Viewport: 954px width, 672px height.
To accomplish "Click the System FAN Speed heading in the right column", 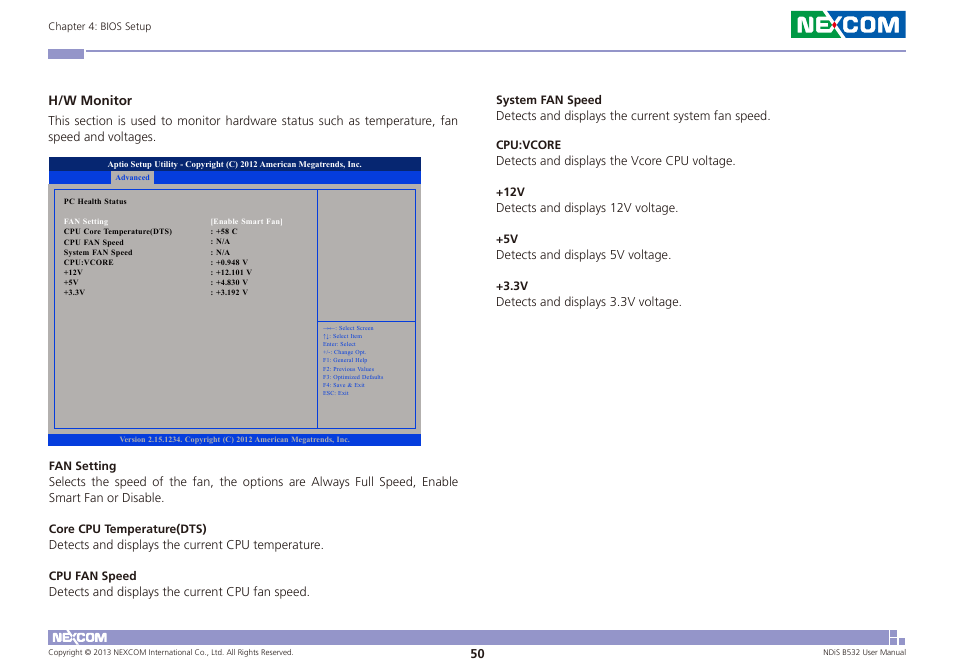I will click(549, 100).
